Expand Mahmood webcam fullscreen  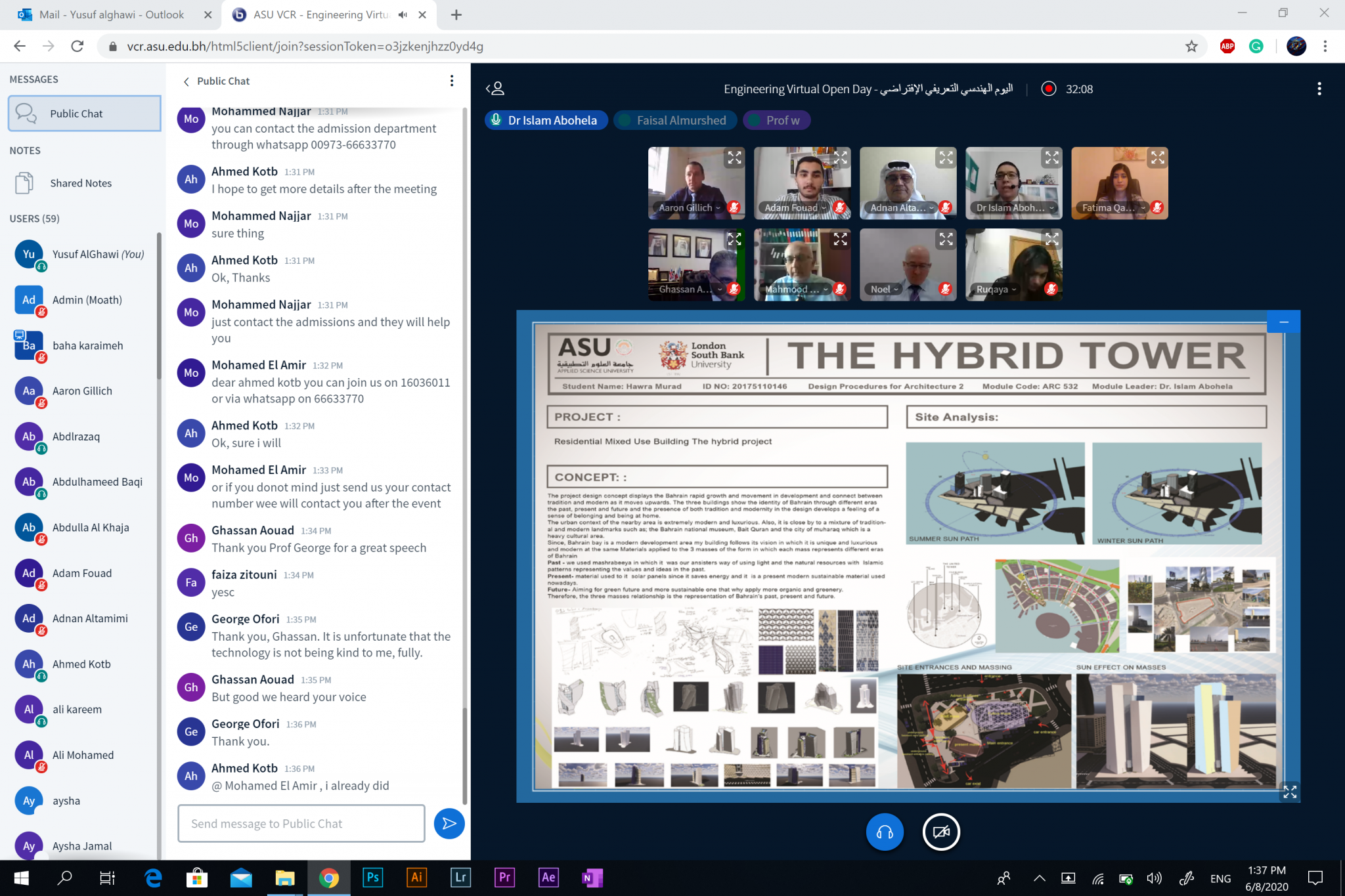841,239
